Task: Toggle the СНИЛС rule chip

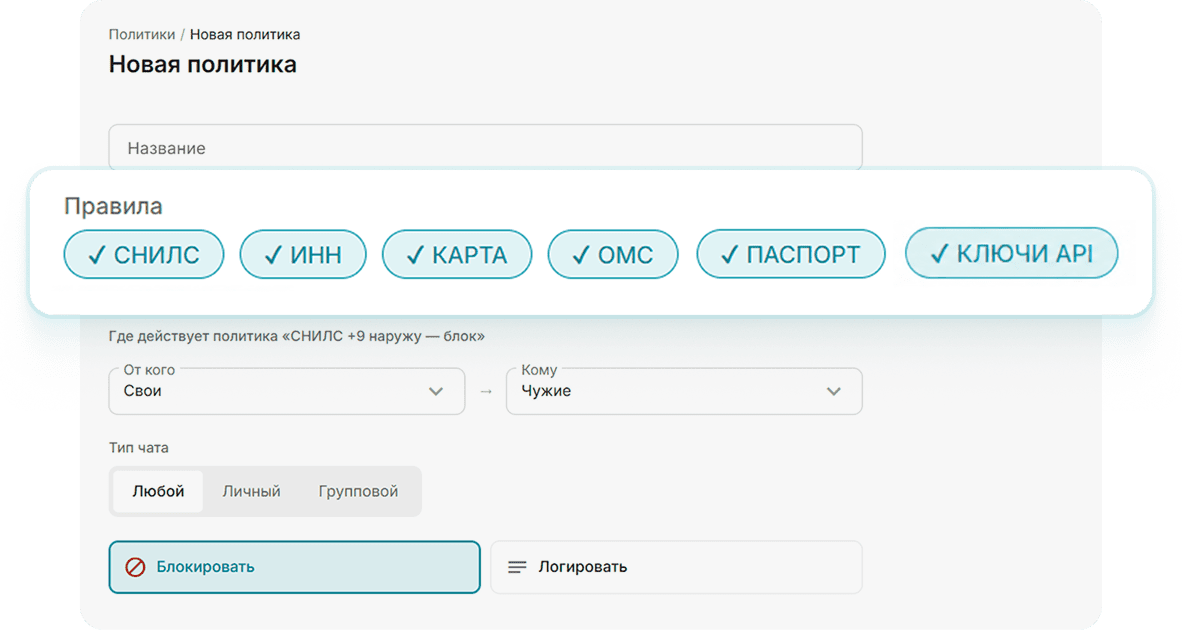Action: [x=143, y=255]
